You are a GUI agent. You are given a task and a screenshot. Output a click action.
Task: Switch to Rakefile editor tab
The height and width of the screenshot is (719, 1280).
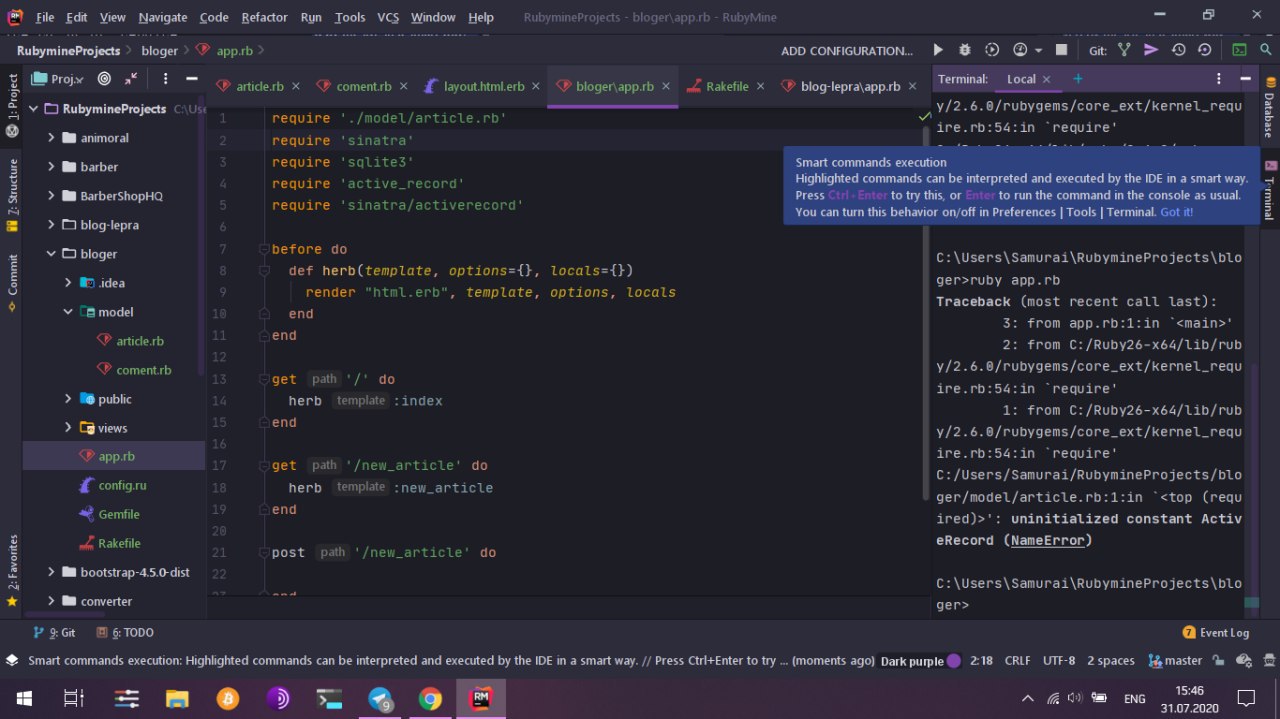pyautogui.click(x=727, y=86)
